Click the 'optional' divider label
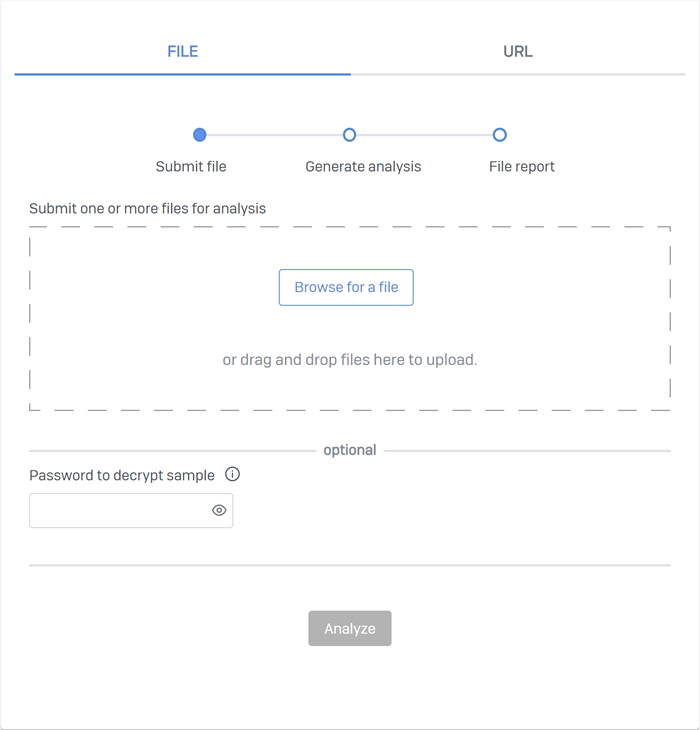700x730 pixels. [x=349, y=450]
